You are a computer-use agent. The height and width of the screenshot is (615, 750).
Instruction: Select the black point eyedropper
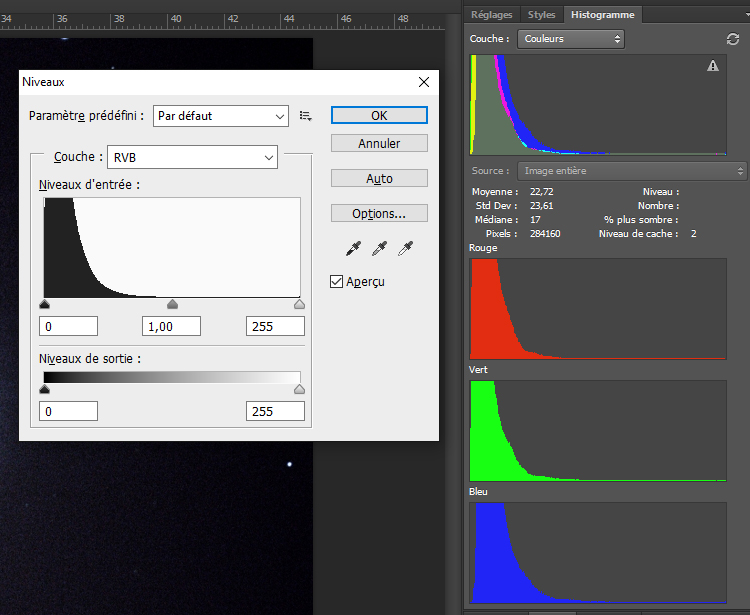pos(353,248)
